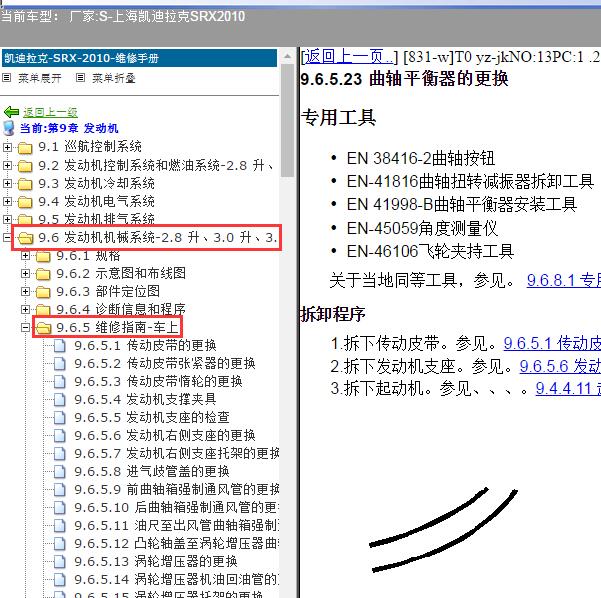Click the current chapter computer icon

[x=9, y=128]
